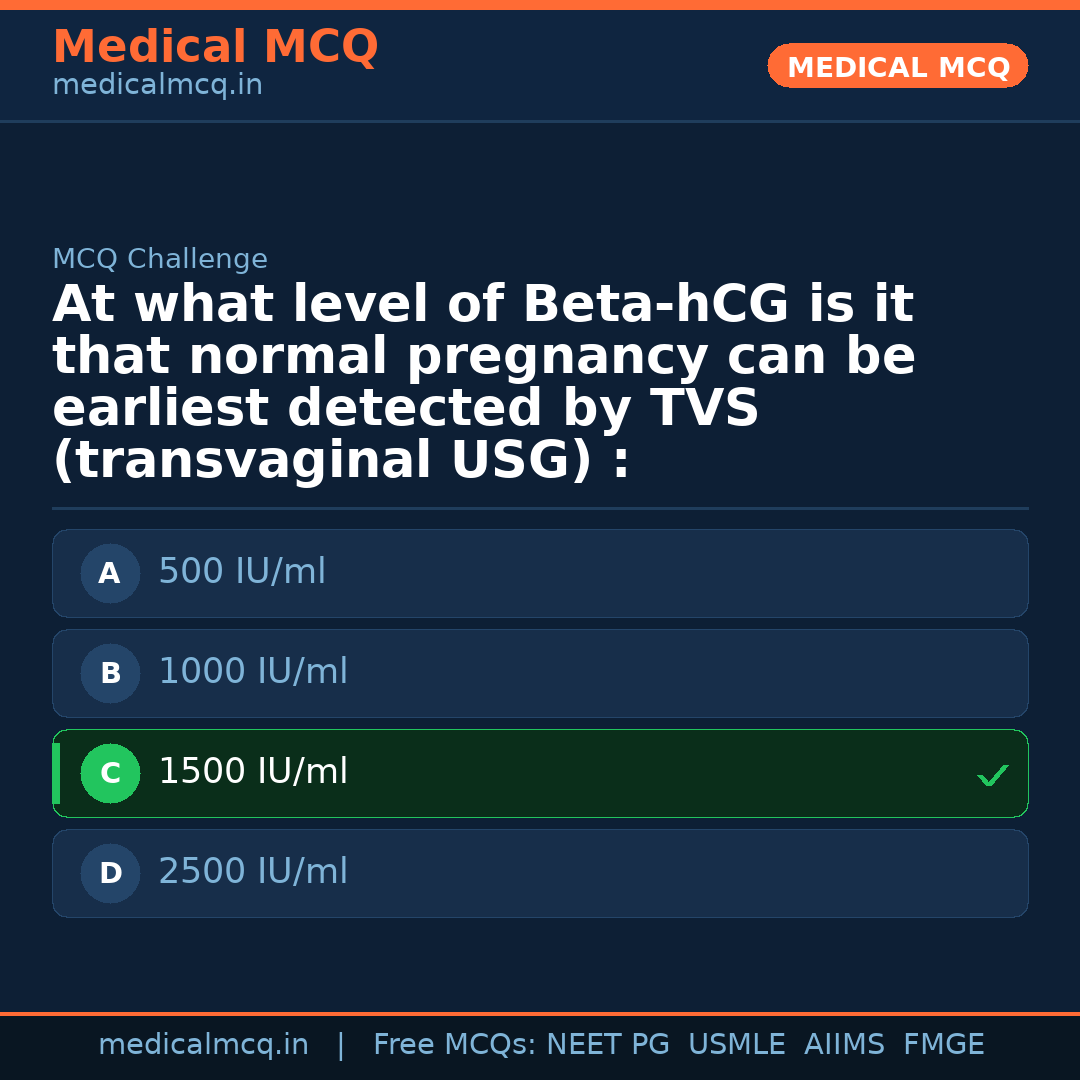Select FMGE in the footer

[x=943, y=1045]
